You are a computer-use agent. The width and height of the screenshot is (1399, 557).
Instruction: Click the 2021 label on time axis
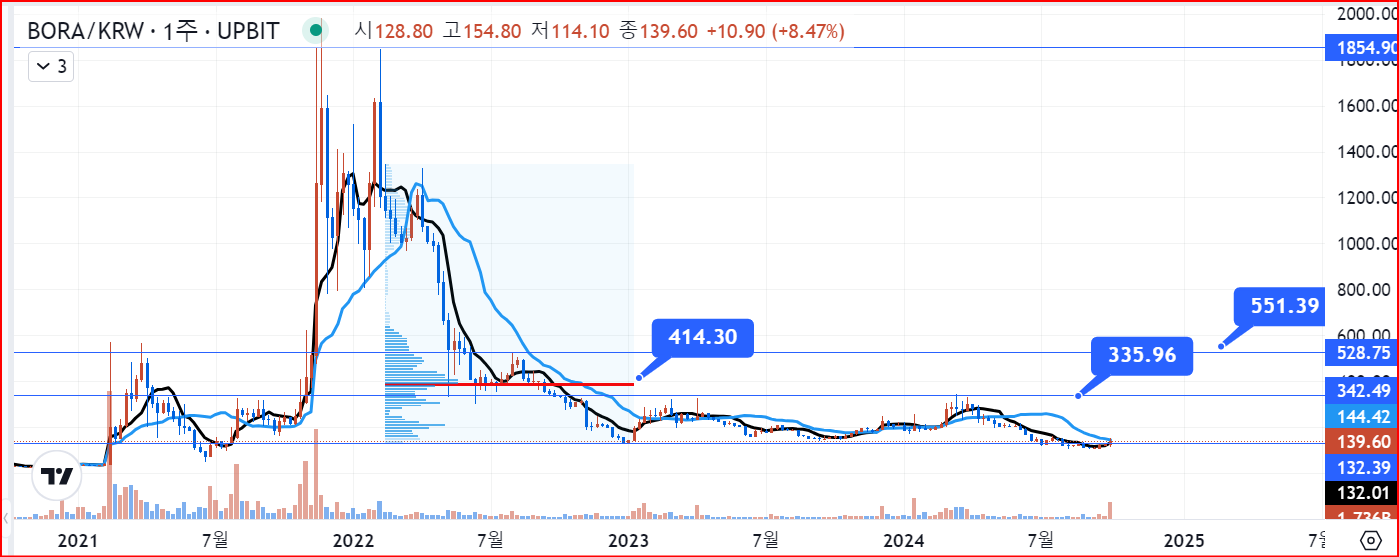[77, 541]
